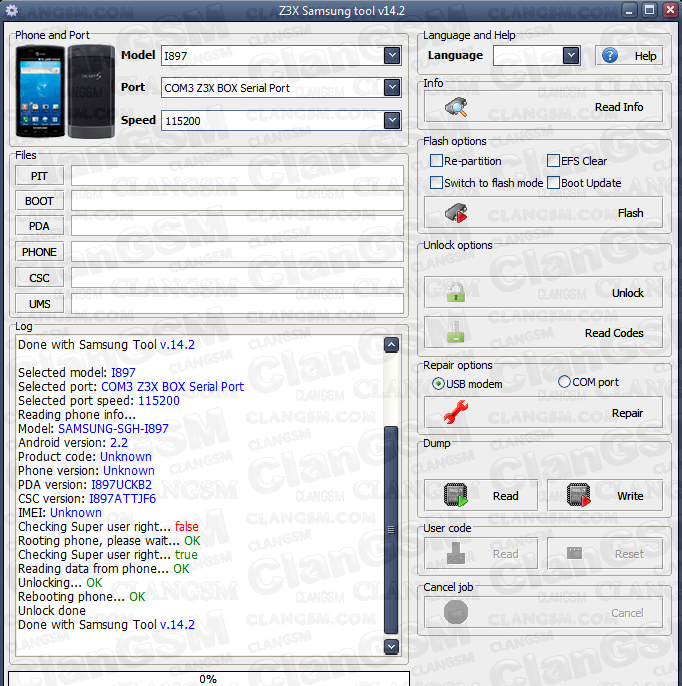Click the Read Info button label
The image size is (682, 686).
point(619,107)
